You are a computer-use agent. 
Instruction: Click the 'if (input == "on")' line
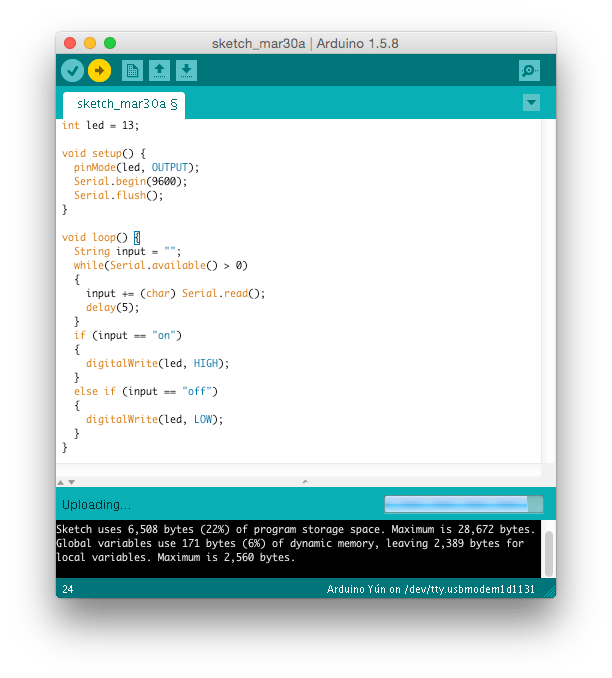pyautogui.click(x=128, y=335)
